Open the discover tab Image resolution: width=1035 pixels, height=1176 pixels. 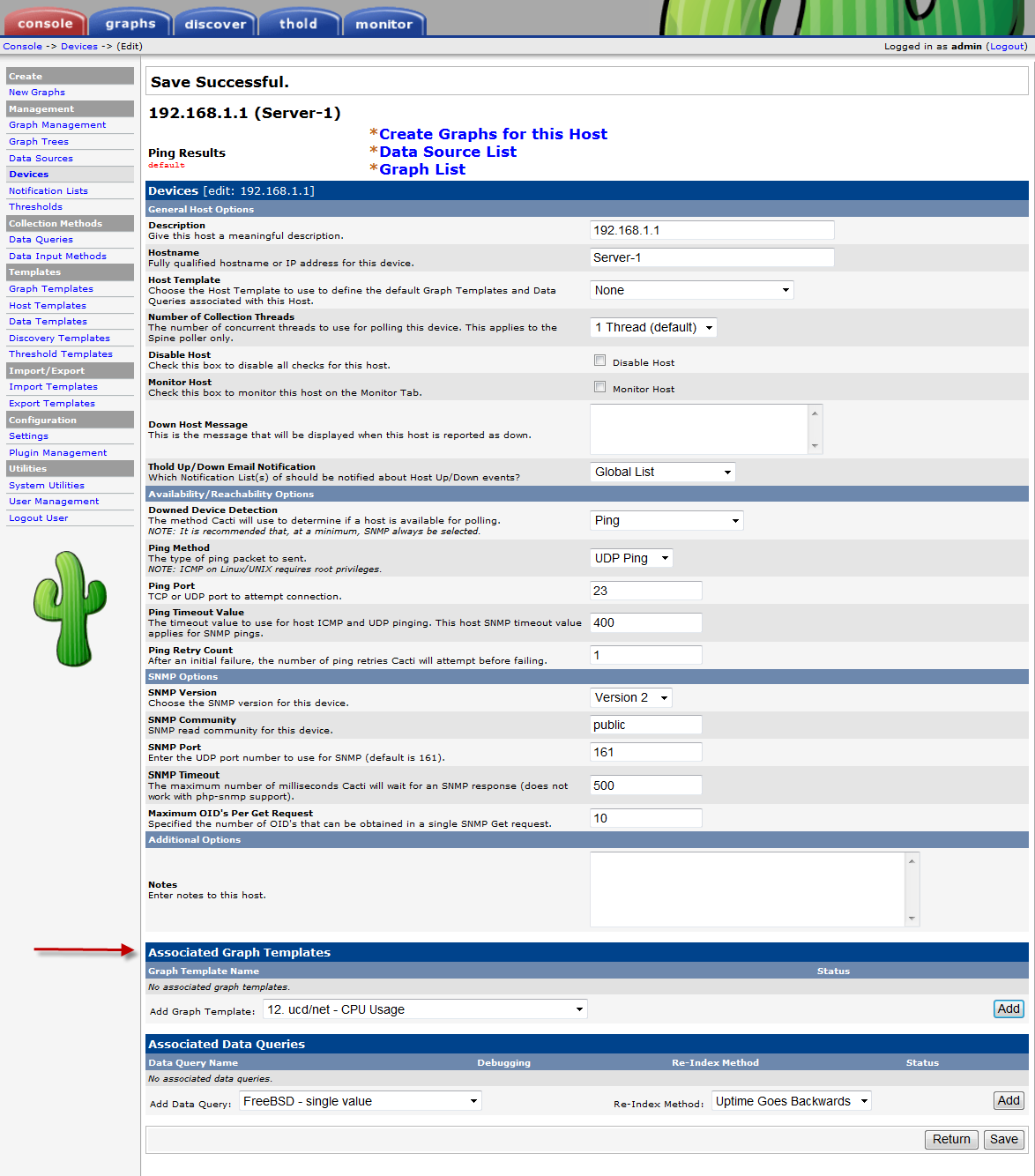click(215, 23)
